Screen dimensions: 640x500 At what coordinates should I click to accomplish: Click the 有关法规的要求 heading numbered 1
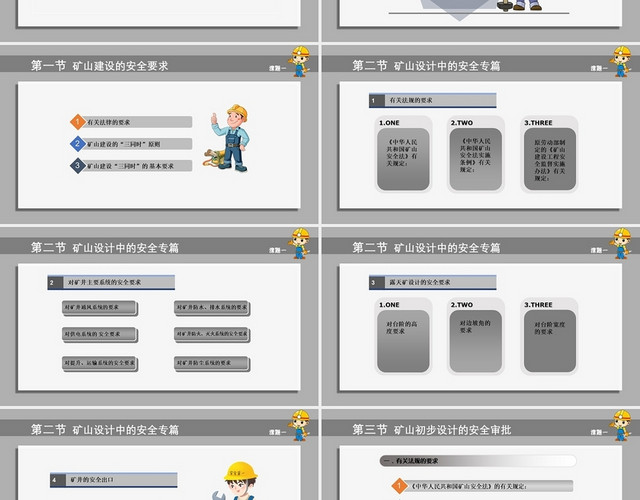tap(433, 100)
